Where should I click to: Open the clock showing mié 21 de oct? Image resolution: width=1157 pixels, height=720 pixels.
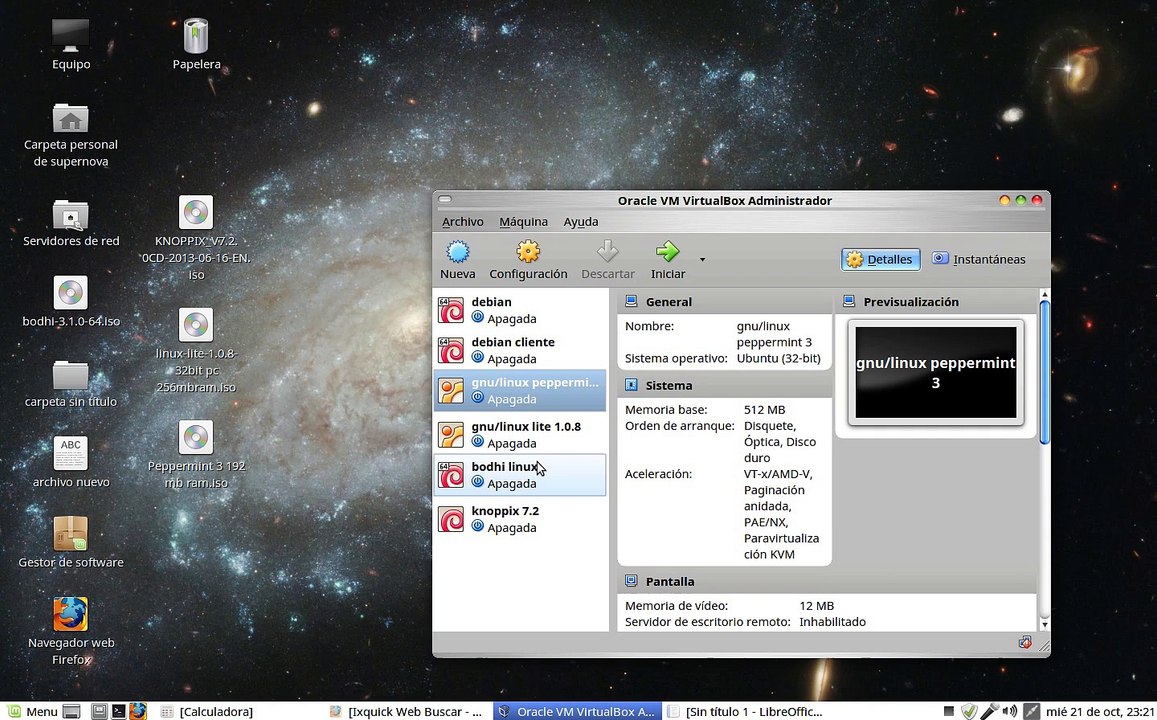1099,711
